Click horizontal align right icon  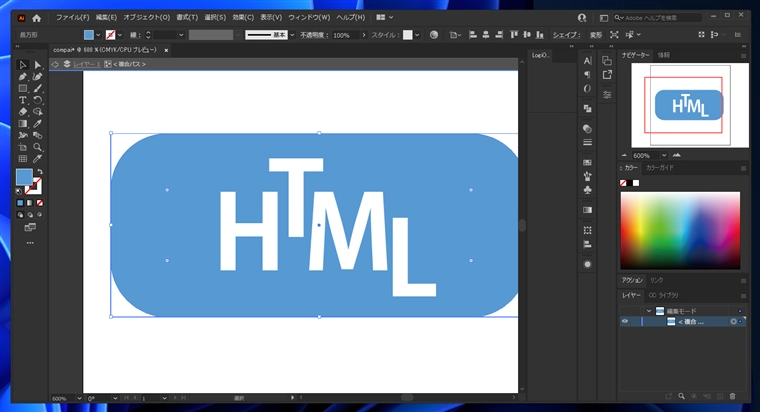click(498, 35)
